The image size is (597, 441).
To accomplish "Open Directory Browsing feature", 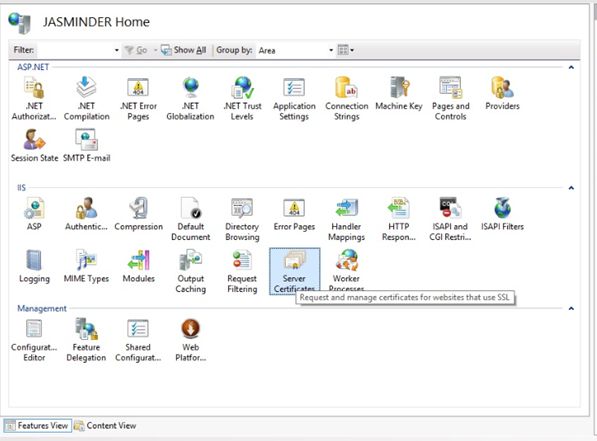I will tap(242, 219).
